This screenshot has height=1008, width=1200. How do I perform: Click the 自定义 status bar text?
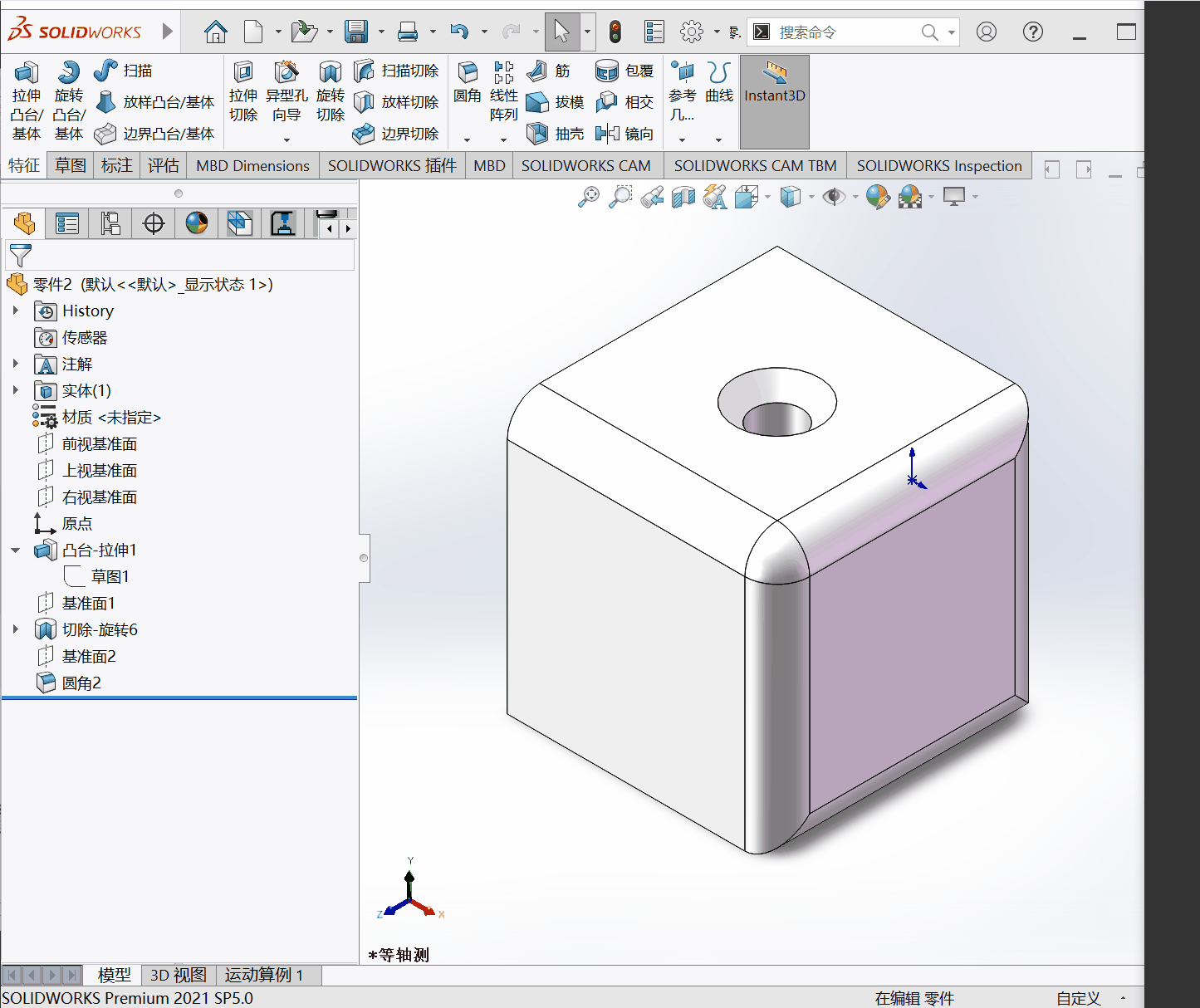tap(1078, 998)
